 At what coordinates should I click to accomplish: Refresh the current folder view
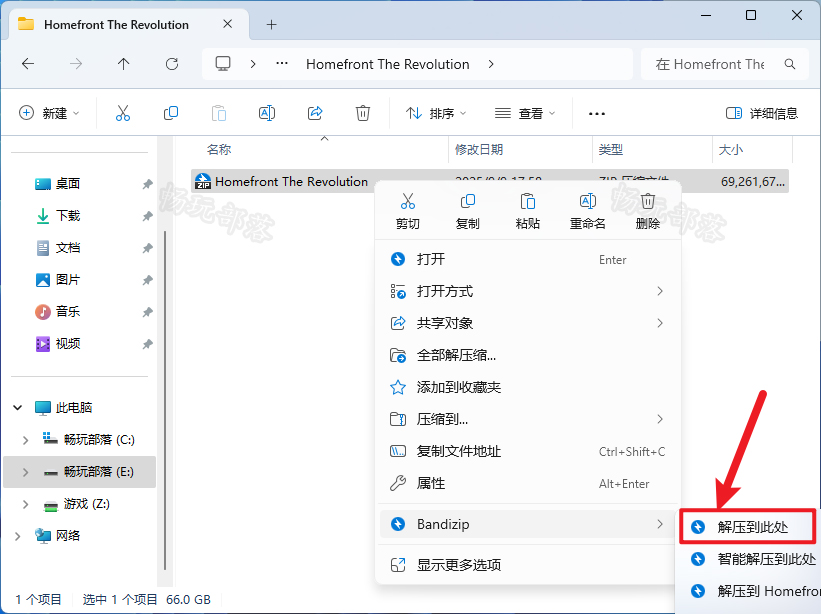[172, 64]
